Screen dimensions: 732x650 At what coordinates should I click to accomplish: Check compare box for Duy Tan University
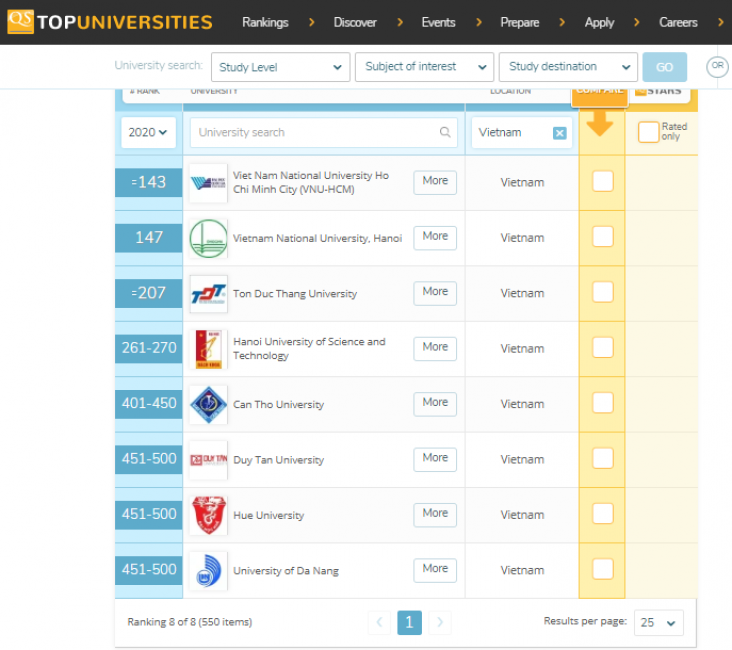pyautogui.click(x=603, y=458)
